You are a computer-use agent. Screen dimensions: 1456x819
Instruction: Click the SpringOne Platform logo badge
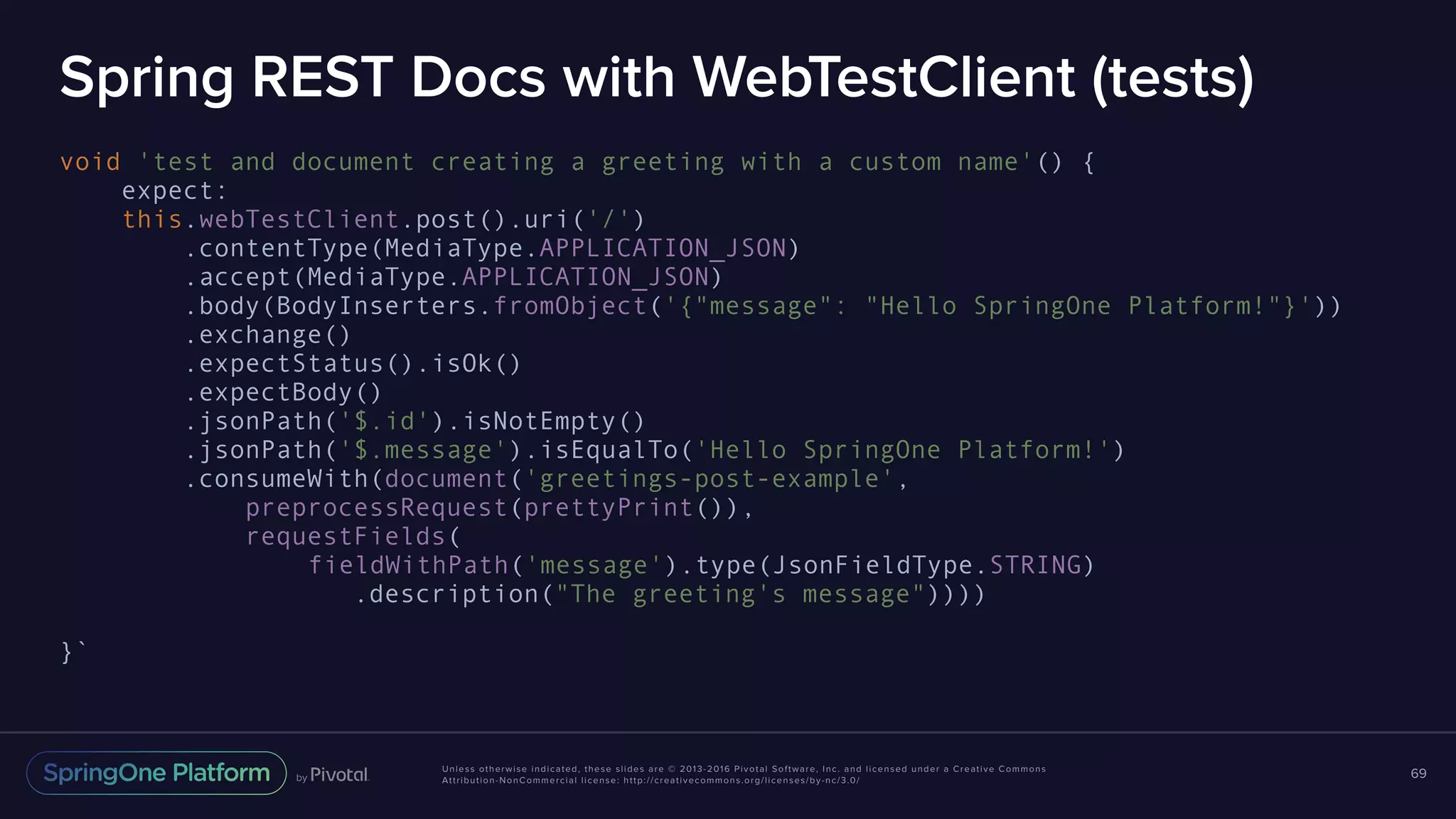[x=156, y=773]
